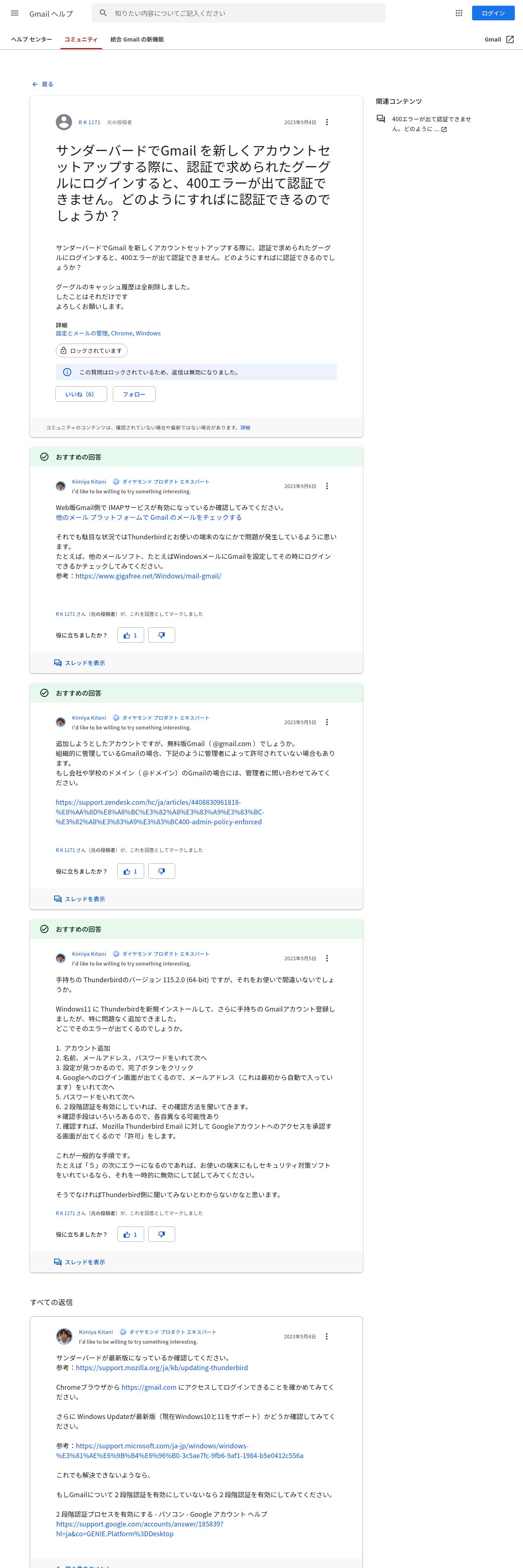Click the ロックされています lock chip

(91, 350)
